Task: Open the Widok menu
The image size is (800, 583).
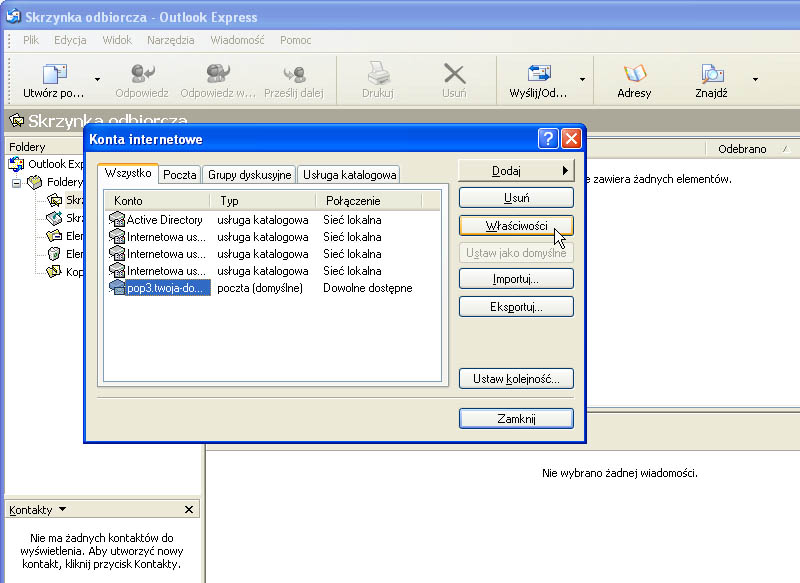Action: (x=117, y=40)
